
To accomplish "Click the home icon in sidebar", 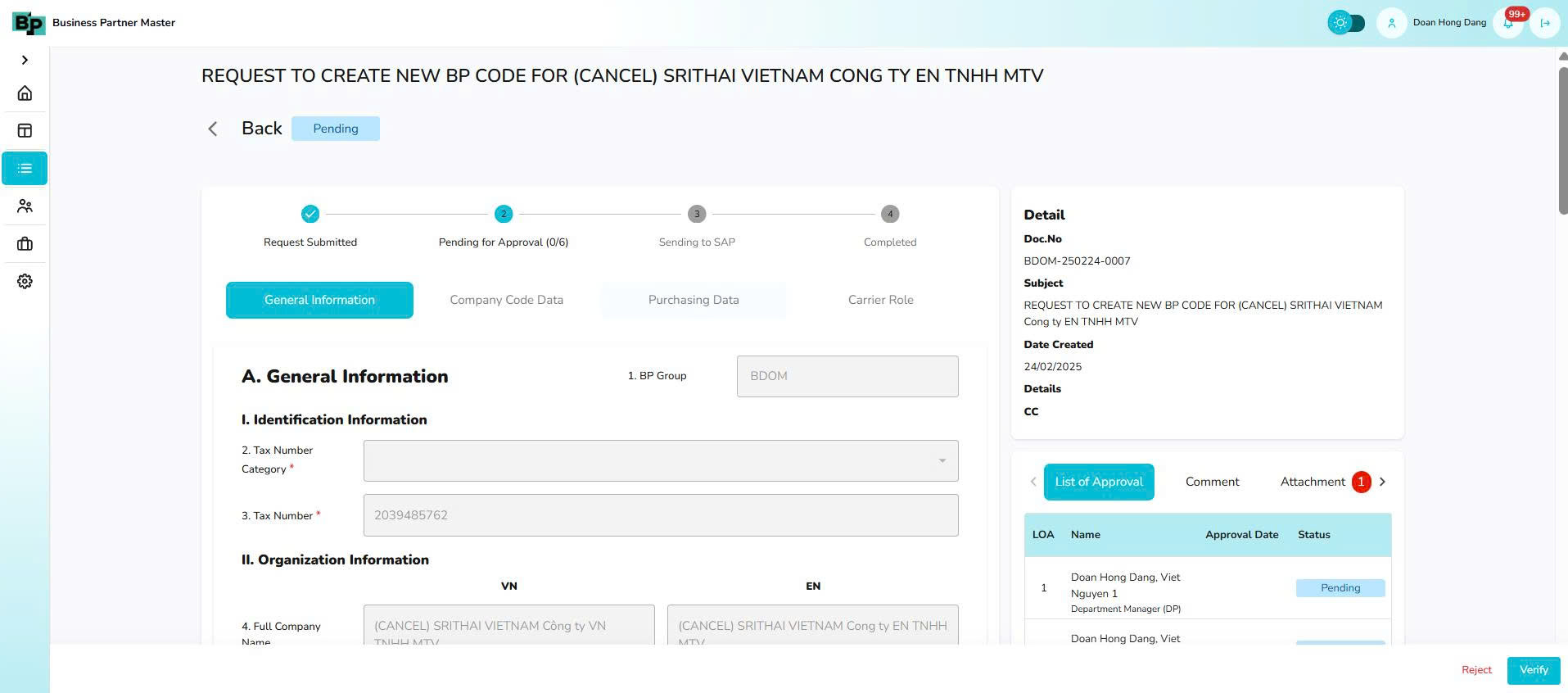I will point(25,93).
